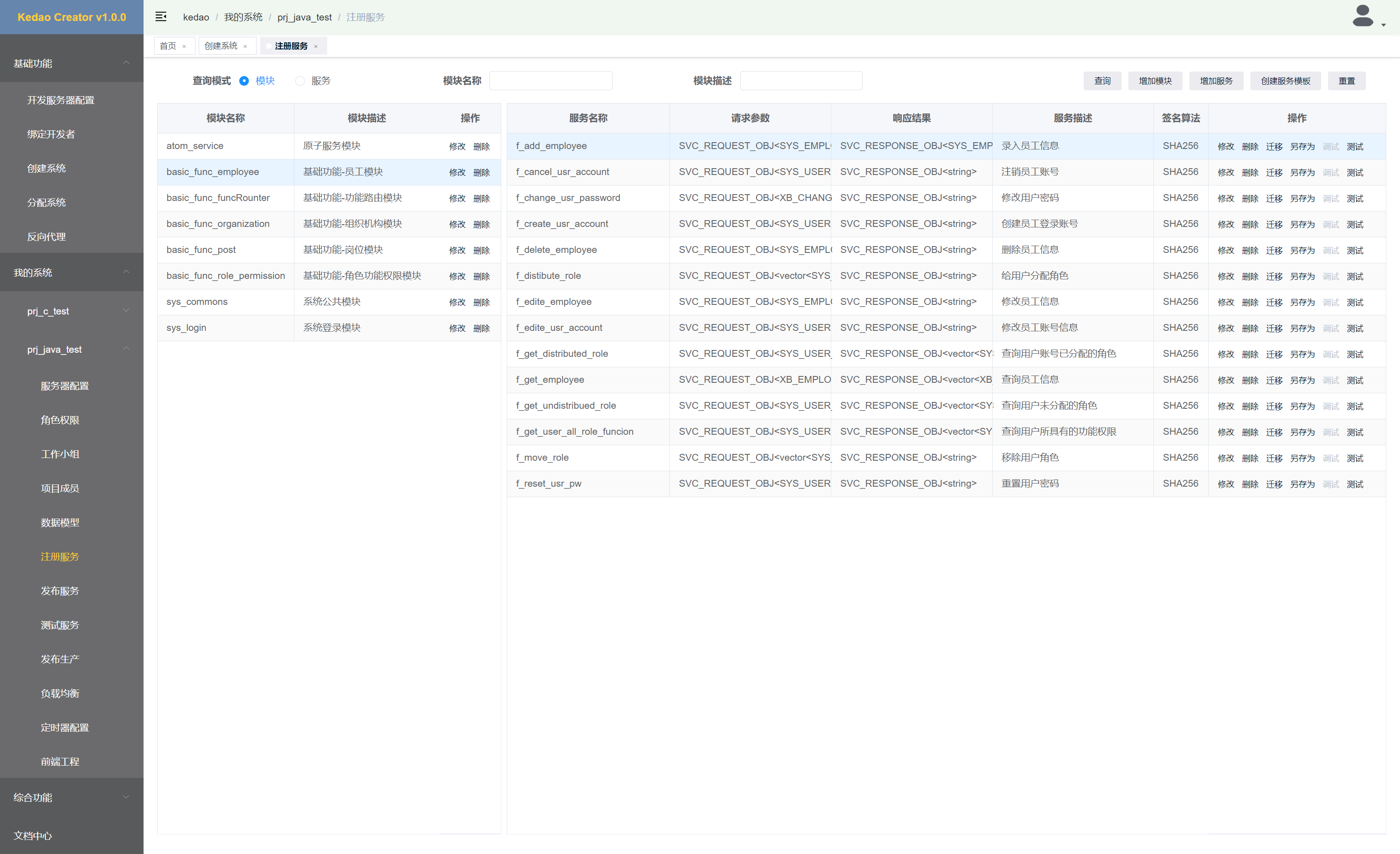Click the 创建服务模板 button
Viewport: 1400px width, 854px height.
[1285, 81]
